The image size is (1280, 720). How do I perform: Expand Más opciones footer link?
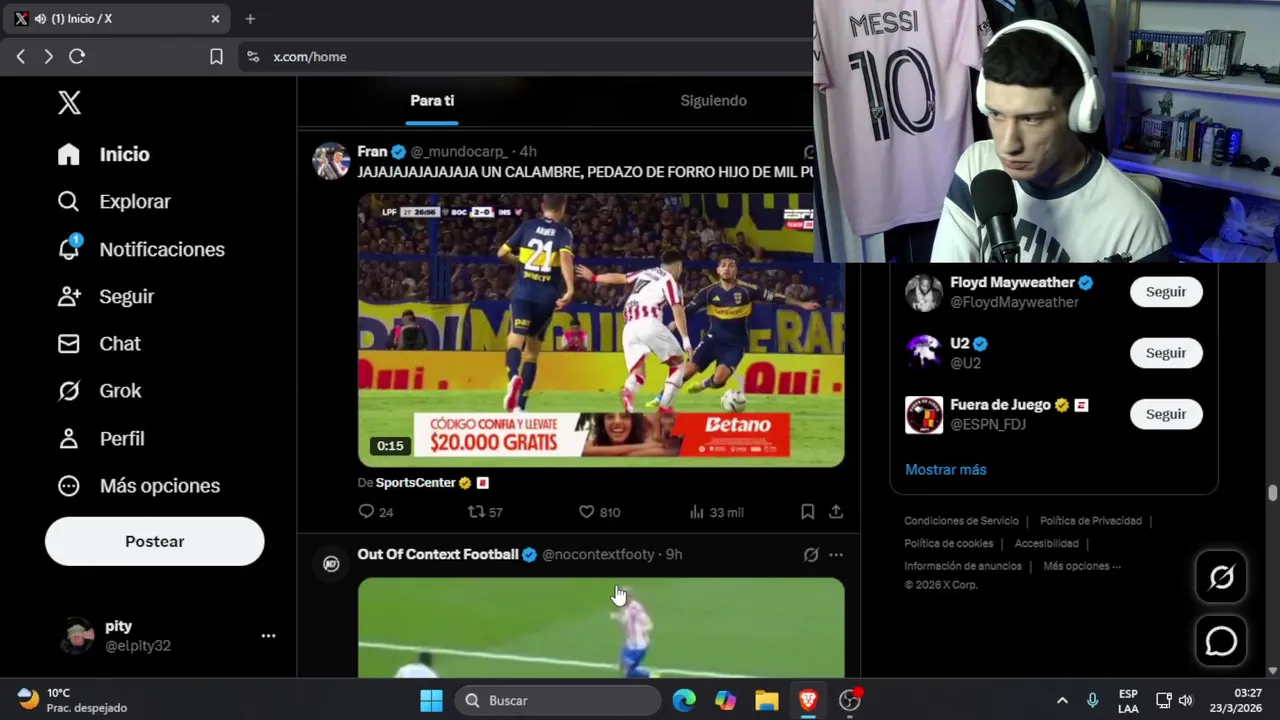1082,566
